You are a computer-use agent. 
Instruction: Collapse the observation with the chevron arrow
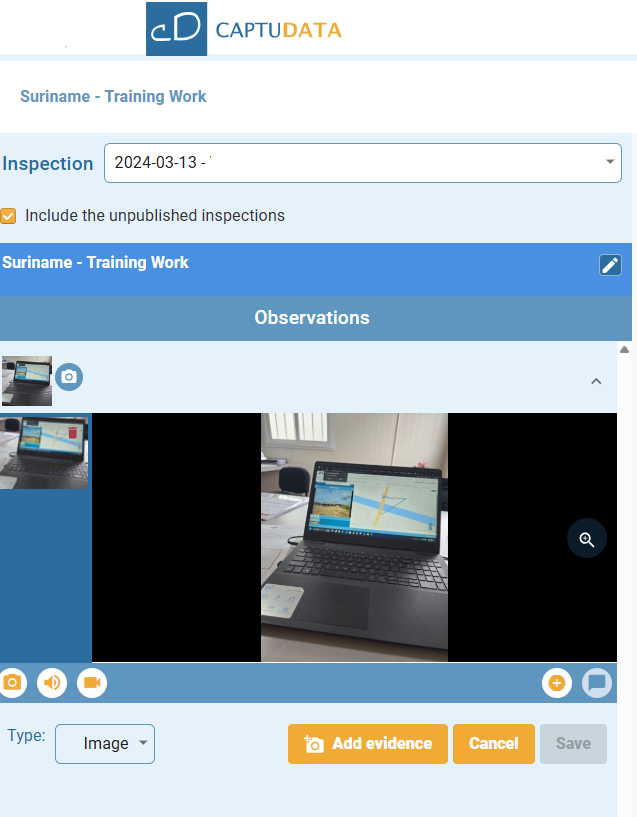click(596, 381)
